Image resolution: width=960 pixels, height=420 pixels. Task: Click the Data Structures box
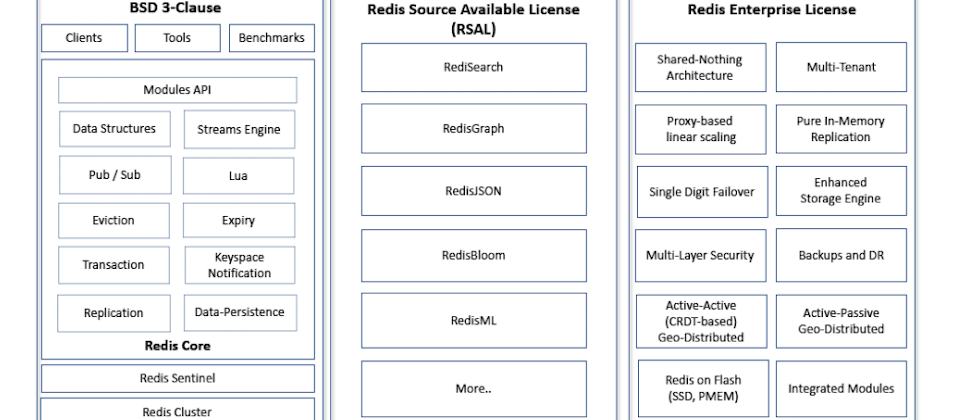pyautogui.click(x=114, y=129)
